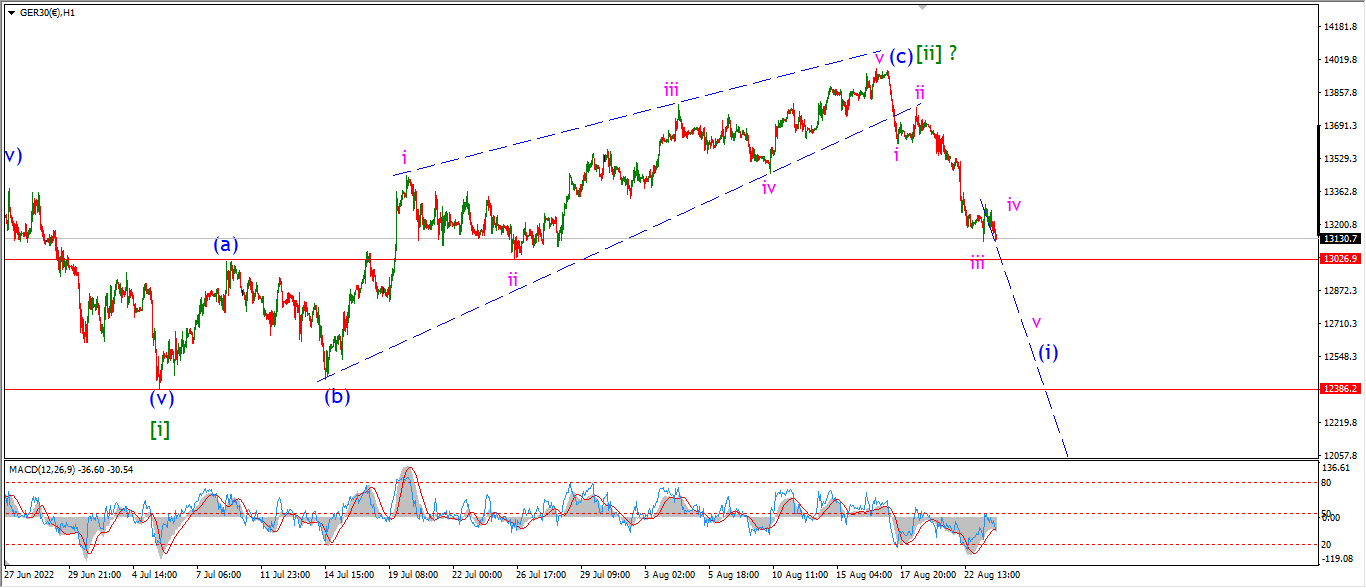The height and width of the screenshot is (588, 1366).
Task: Click the blue (b) wave label
Action: pos(336,396)
